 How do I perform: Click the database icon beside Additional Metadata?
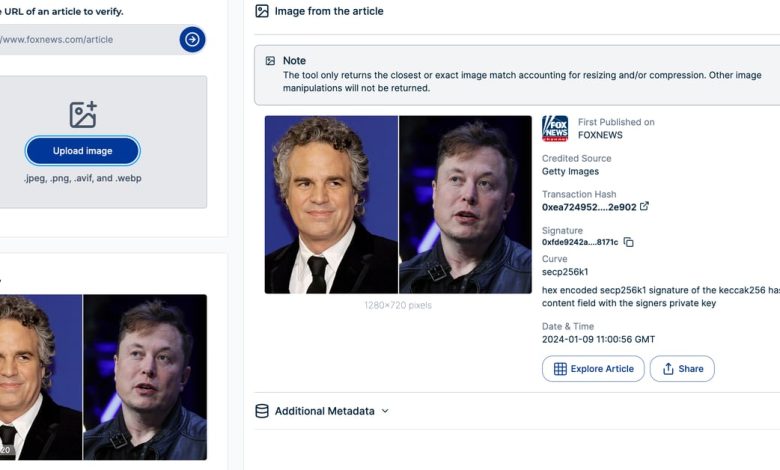(x=262, y=411)
